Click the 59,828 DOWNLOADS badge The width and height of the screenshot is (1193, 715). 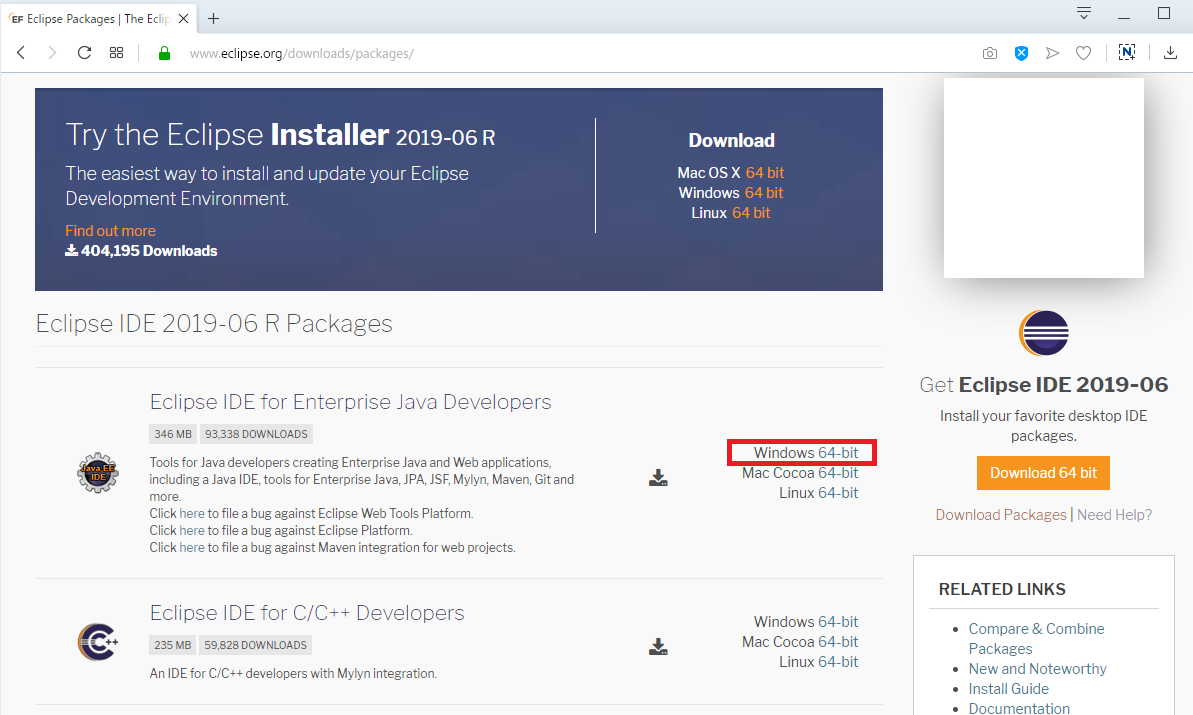(255, 645)
